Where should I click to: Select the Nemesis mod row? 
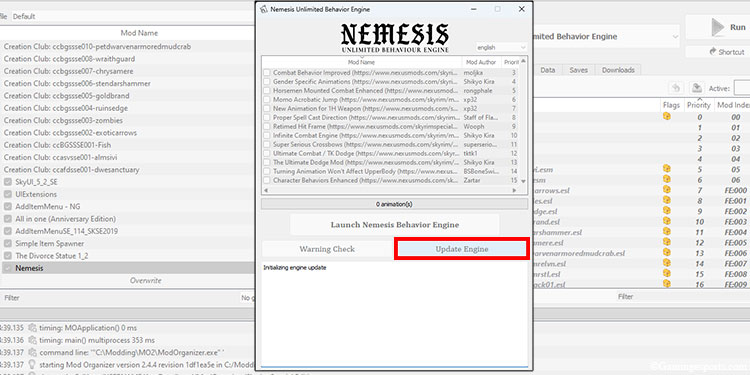click(x=128, y=268)
